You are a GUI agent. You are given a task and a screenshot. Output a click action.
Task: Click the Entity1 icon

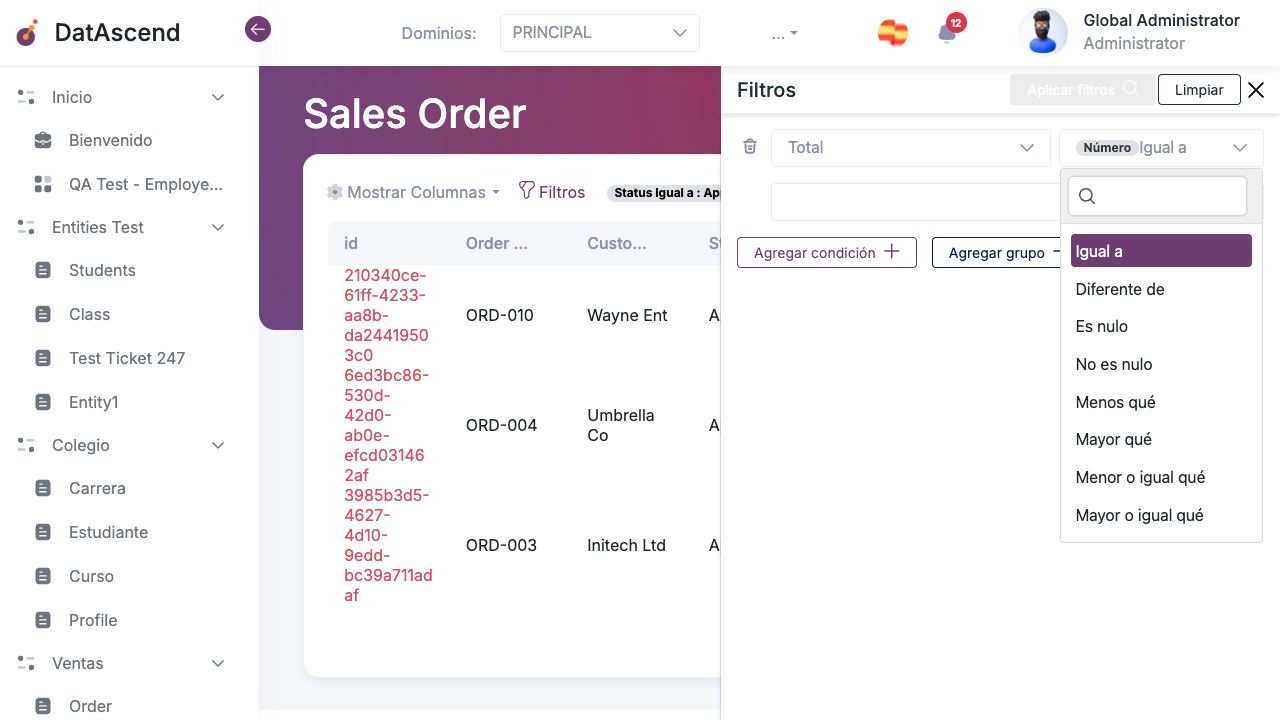coord(43,402)
